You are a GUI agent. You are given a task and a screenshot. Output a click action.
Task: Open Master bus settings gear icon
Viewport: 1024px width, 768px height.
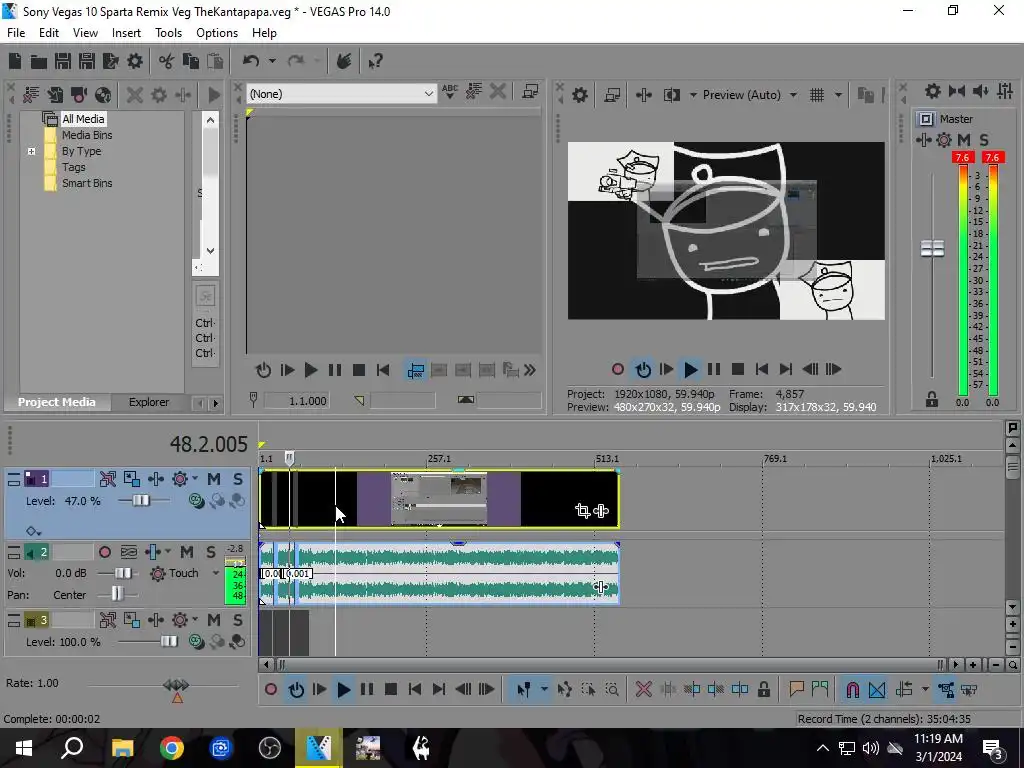933,91
